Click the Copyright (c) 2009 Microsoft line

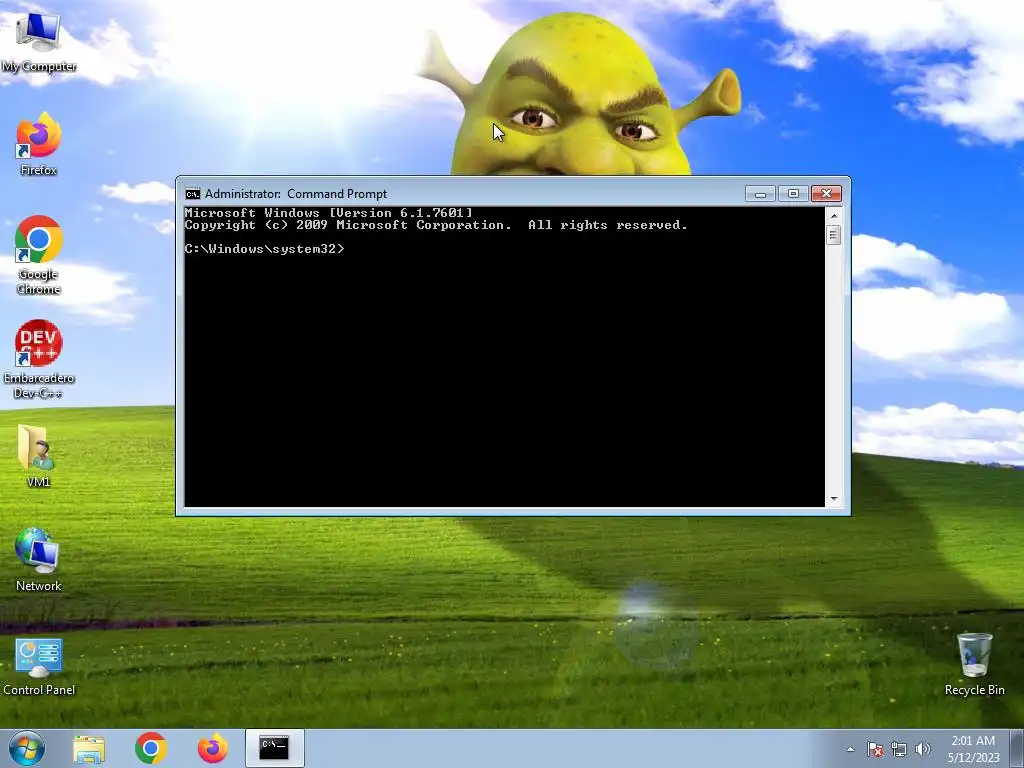tap(436, 225)
